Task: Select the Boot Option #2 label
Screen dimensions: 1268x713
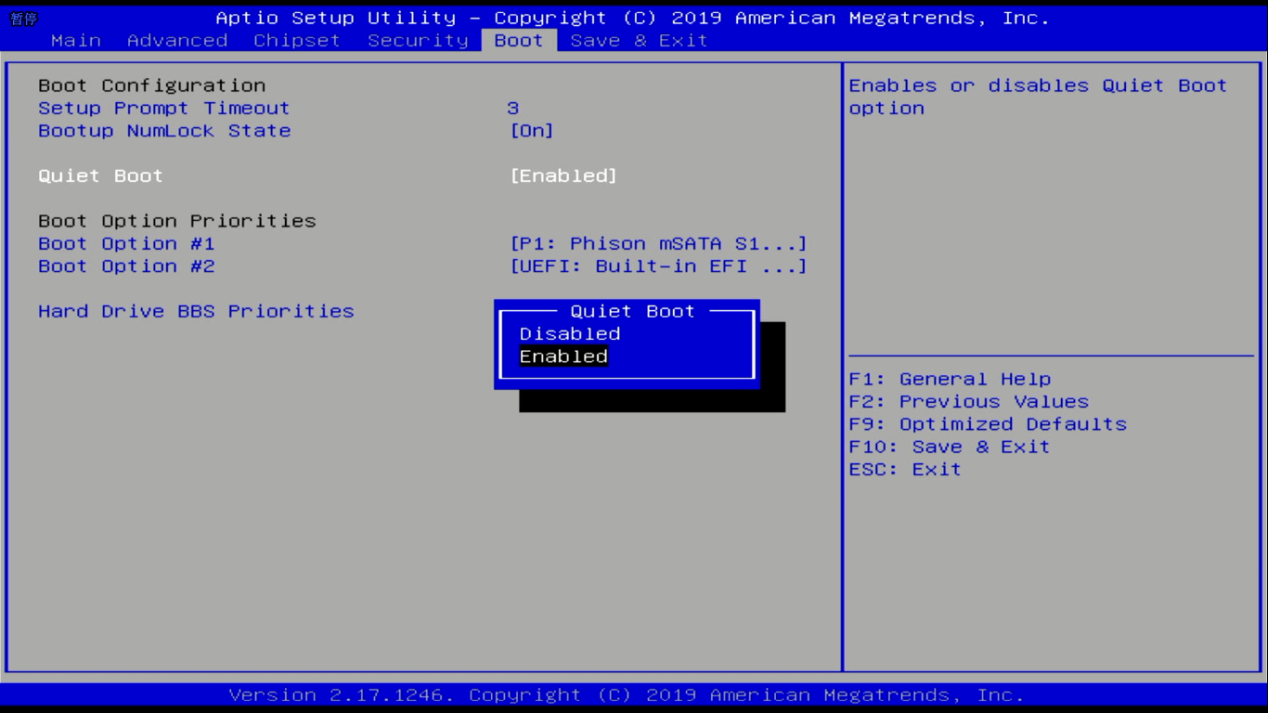Action: (126, 267)
